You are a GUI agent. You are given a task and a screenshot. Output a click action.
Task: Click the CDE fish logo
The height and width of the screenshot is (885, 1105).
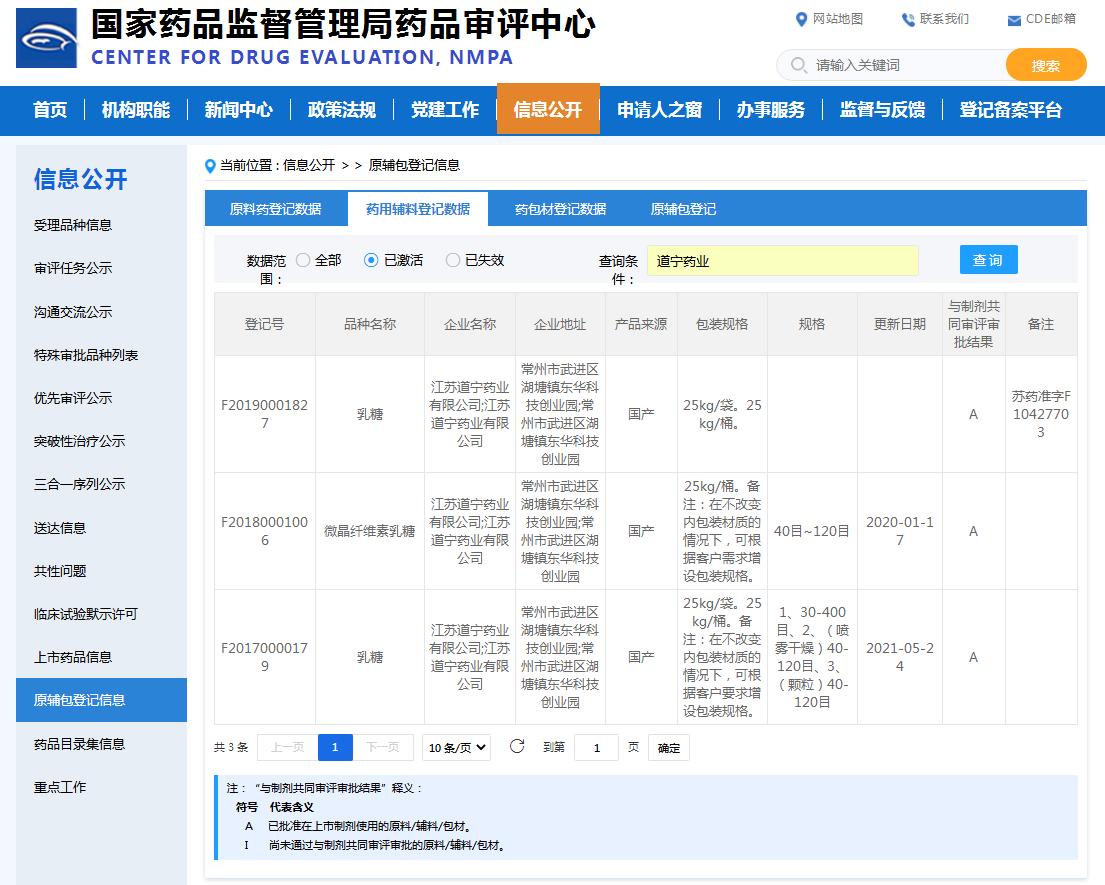tap(47, 38)
